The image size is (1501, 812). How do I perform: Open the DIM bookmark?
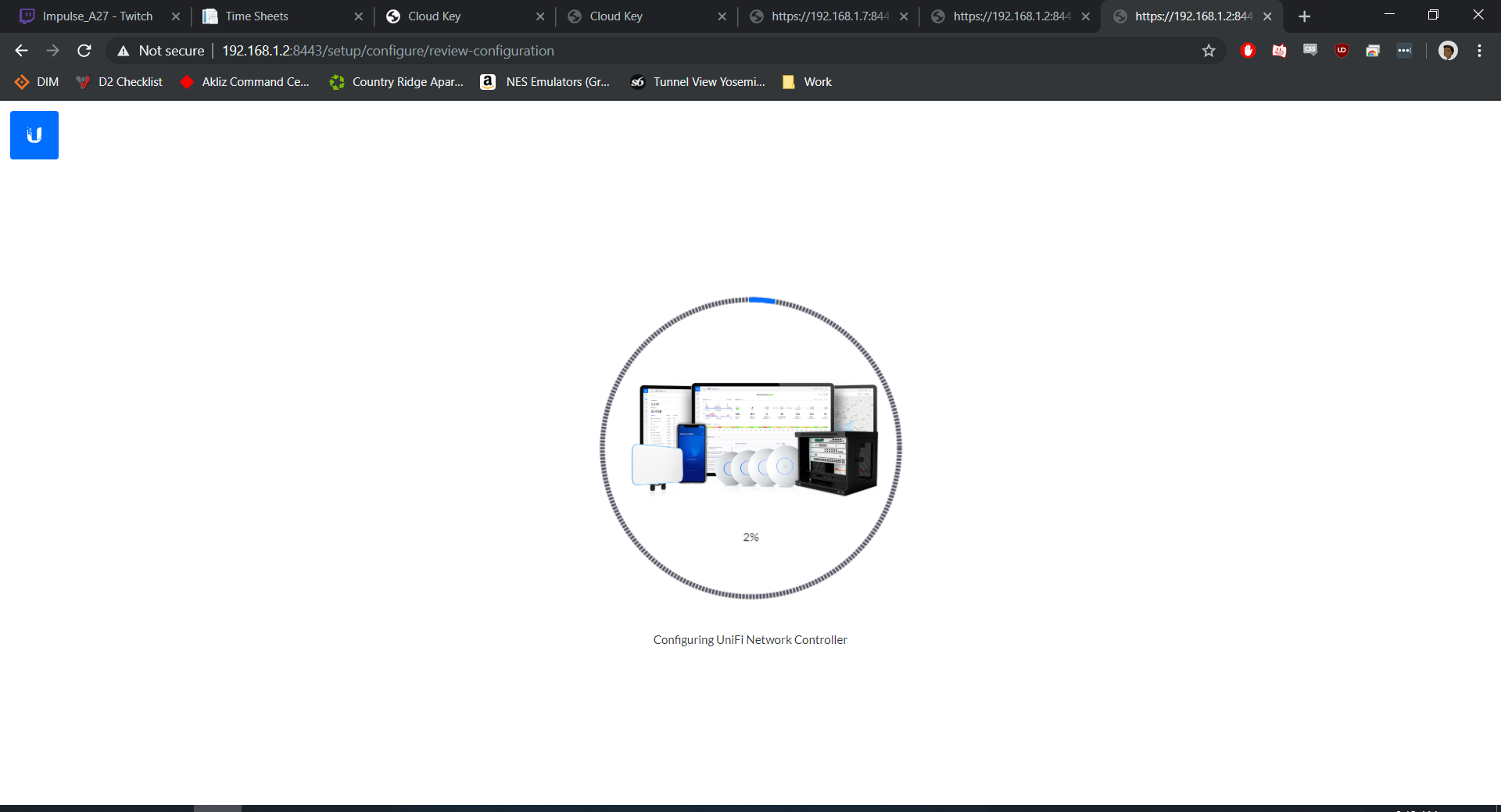click(37, 82)
